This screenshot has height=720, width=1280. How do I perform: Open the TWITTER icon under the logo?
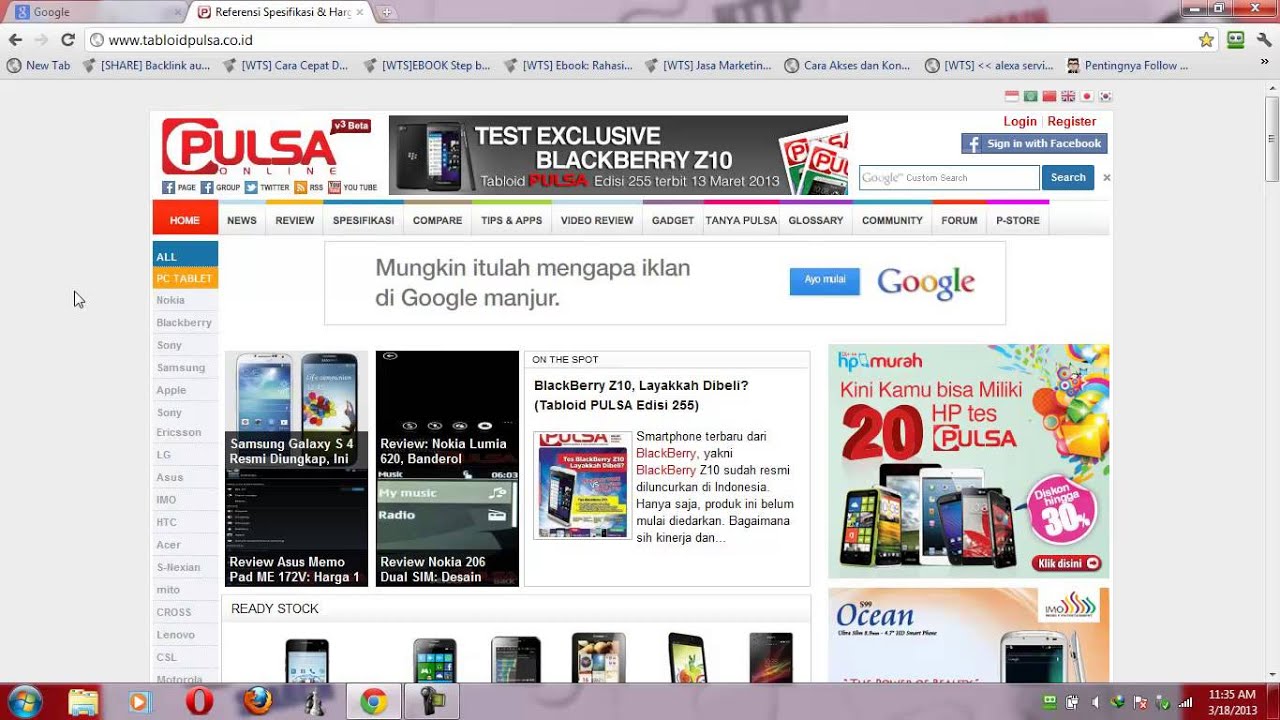click(x=266, y=187)
